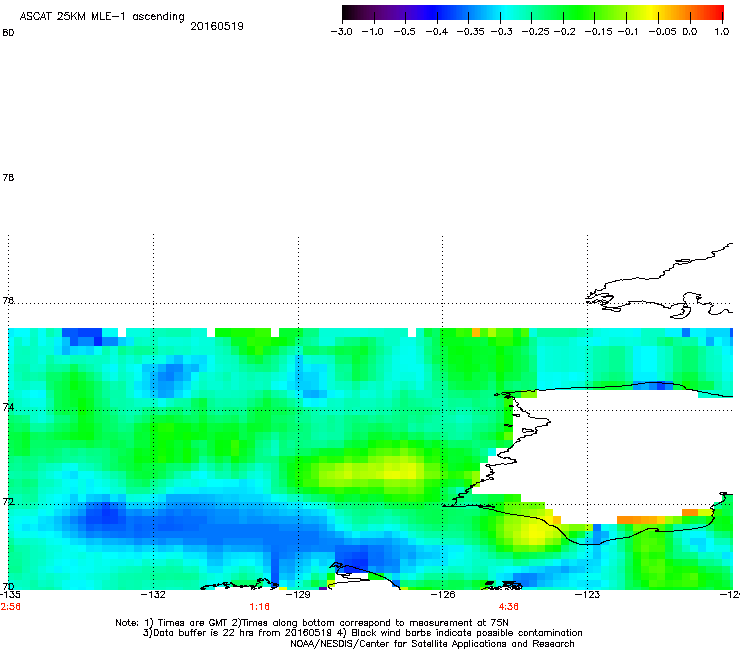Select the red "1:18" time label
740x650 pixels.
[x=260, y=607]
